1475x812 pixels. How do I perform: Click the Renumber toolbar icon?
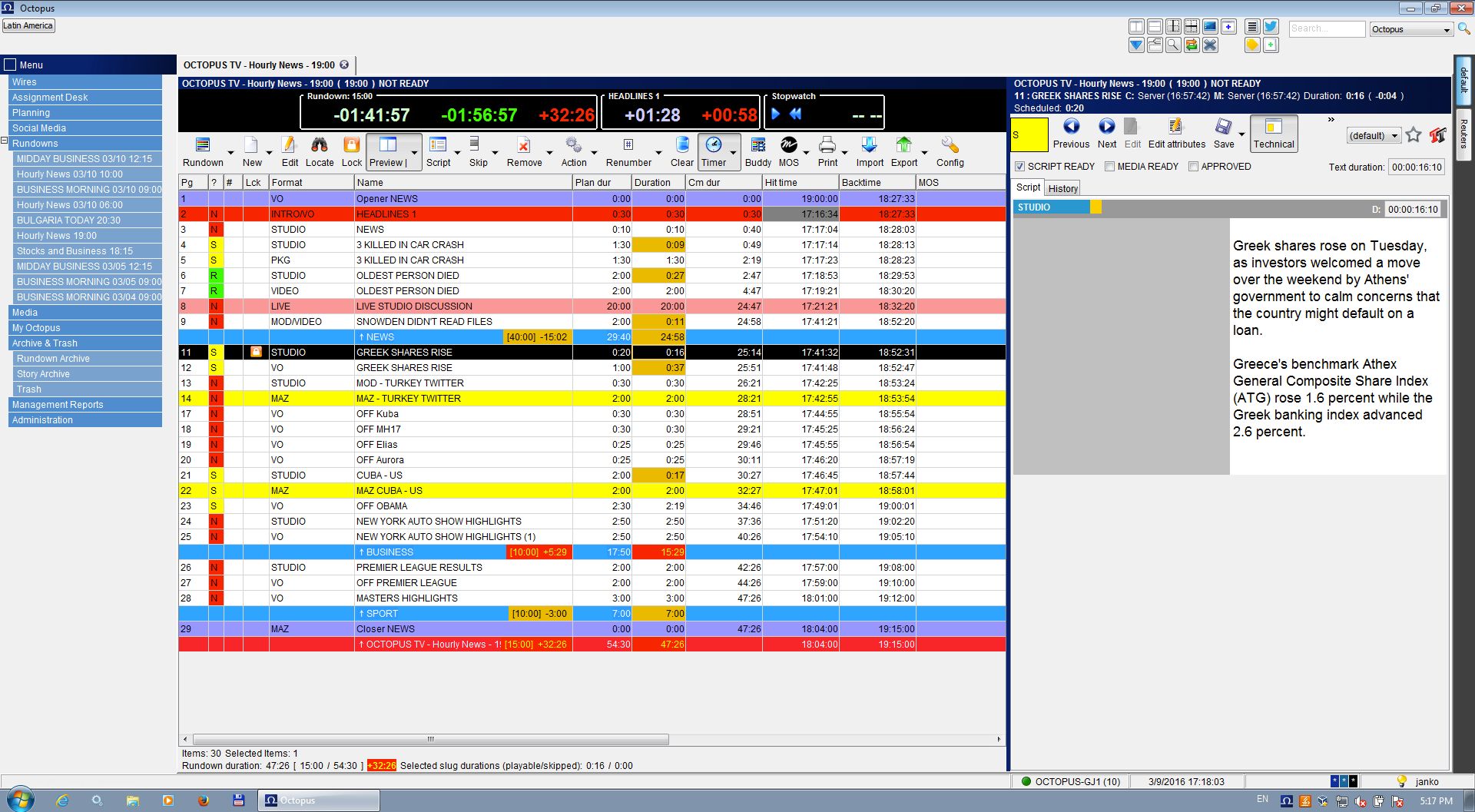628,145
